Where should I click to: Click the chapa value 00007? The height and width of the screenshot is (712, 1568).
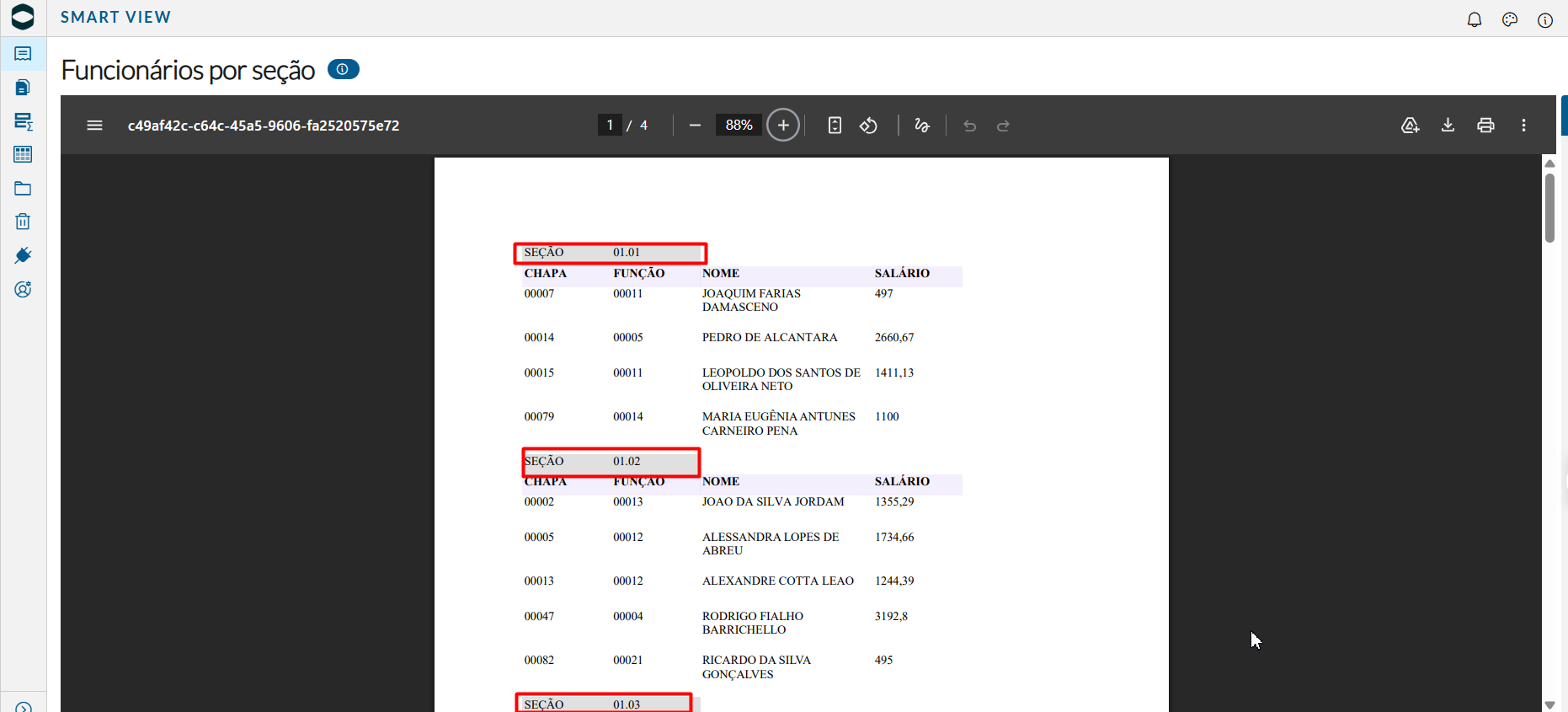(539, 293)
